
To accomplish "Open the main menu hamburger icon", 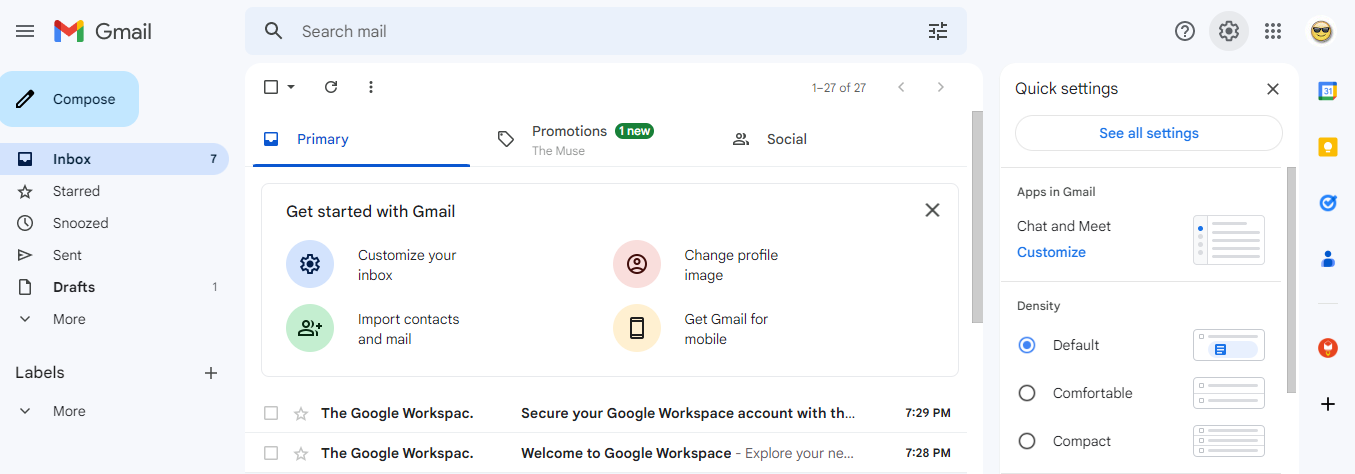I will (25, 31).
